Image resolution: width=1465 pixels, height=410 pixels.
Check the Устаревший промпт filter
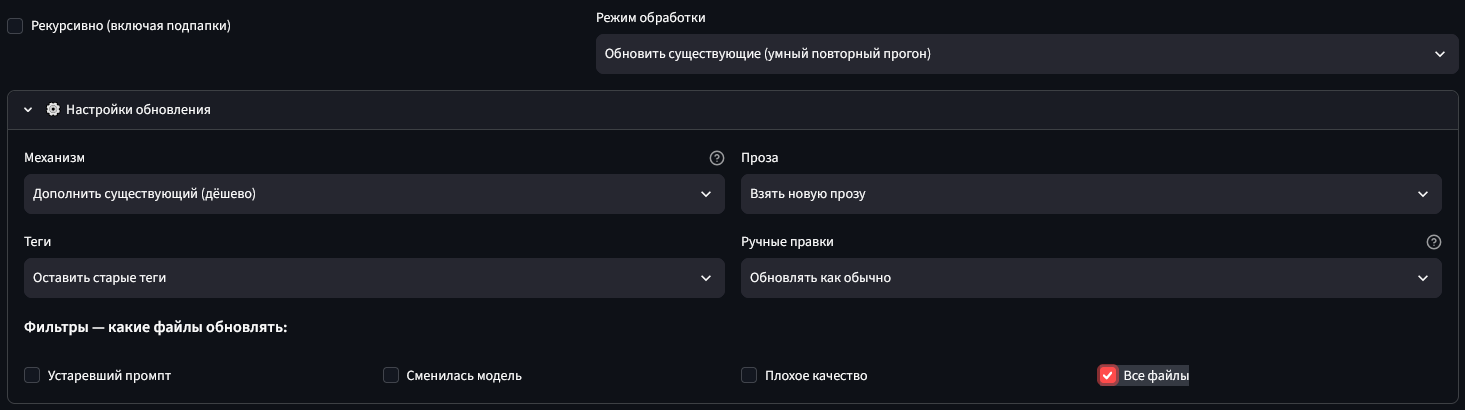(x=32, y=375)
